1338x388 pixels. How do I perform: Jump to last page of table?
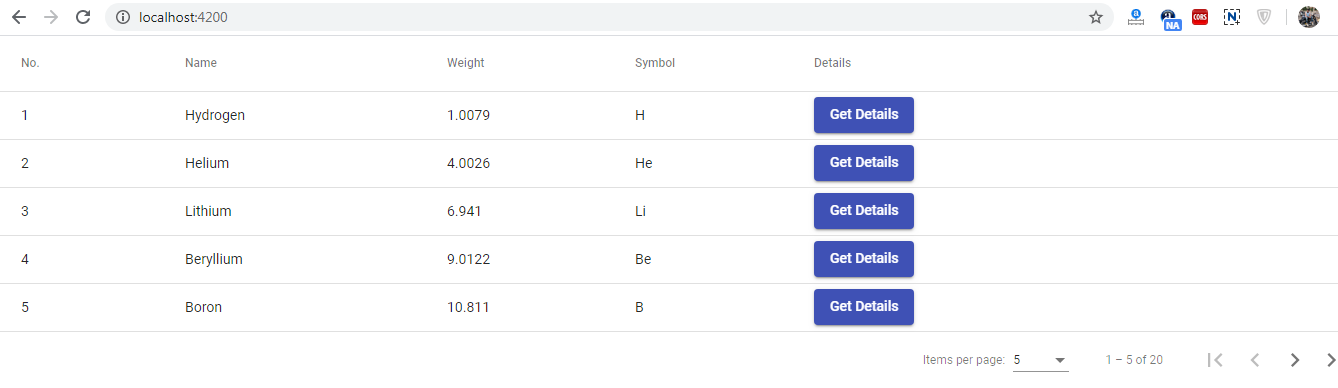[1330, 360]
